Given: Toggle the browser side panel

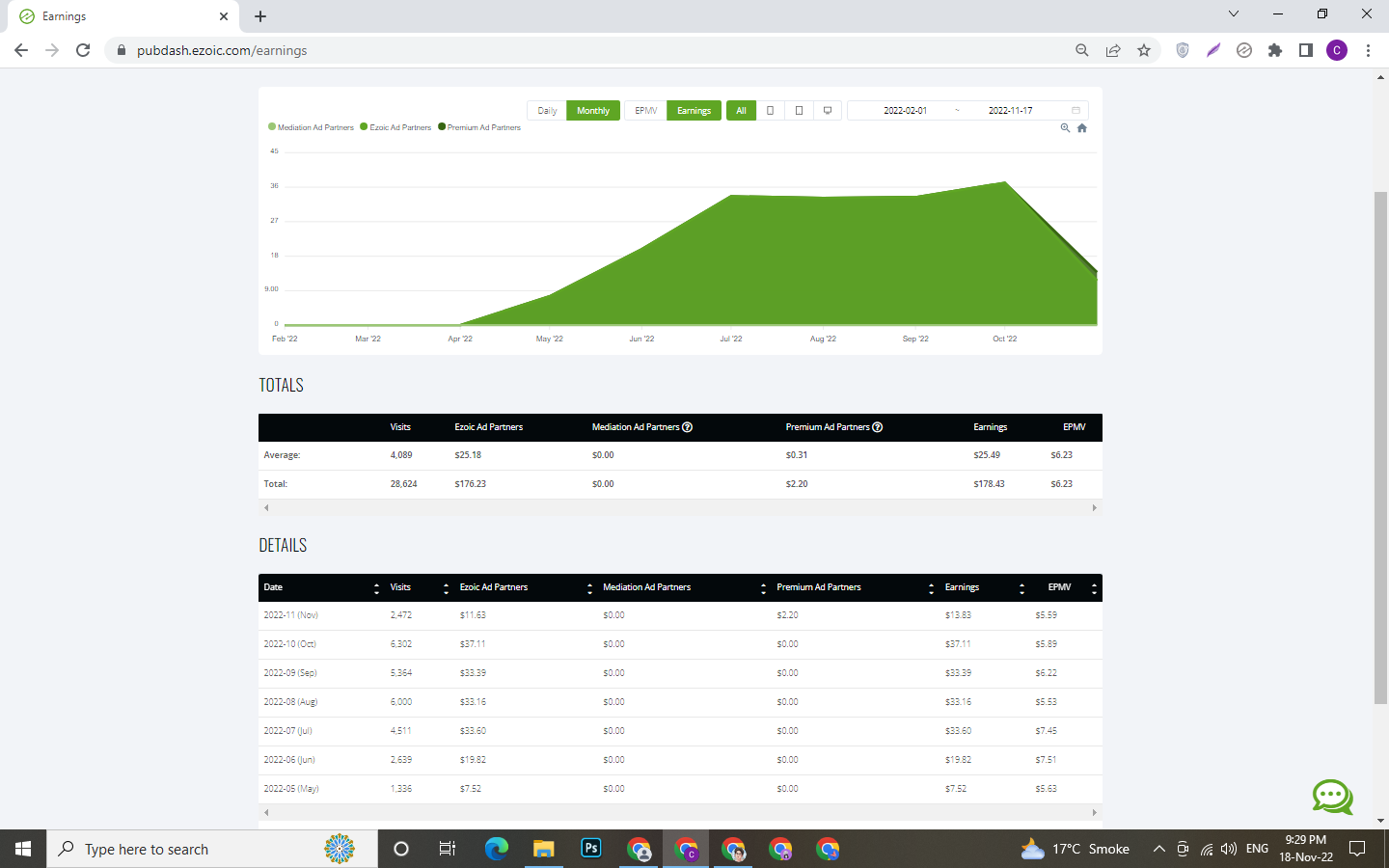Looking at the screenshot, I should point(1306,50).
